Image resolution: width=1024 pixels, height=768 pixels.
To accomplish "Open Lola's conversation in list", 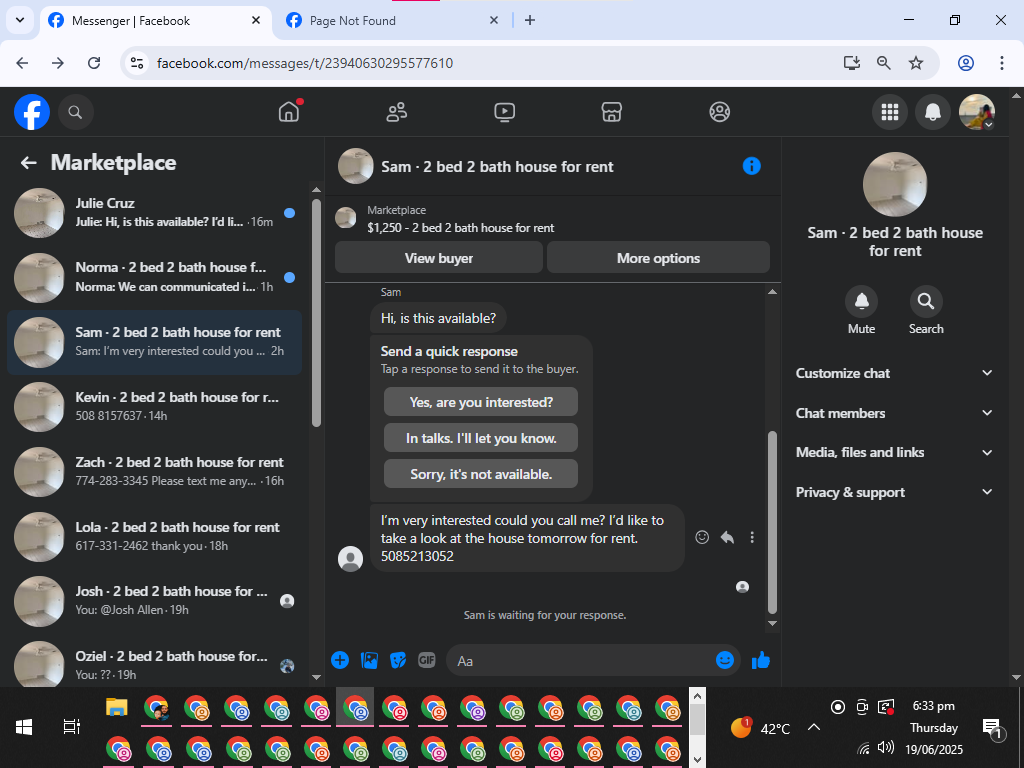I will (154, 536).
